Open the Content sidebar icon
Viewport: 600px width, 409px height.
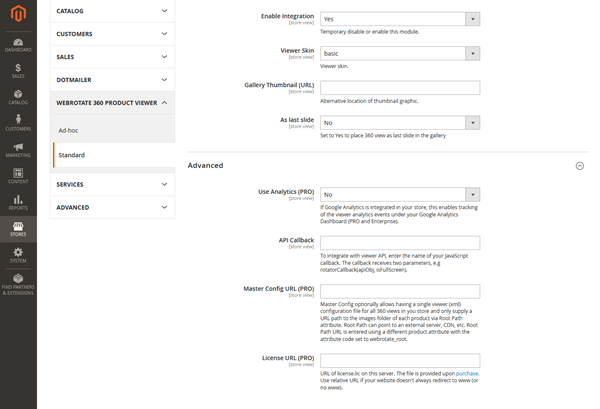coord(18,177)
